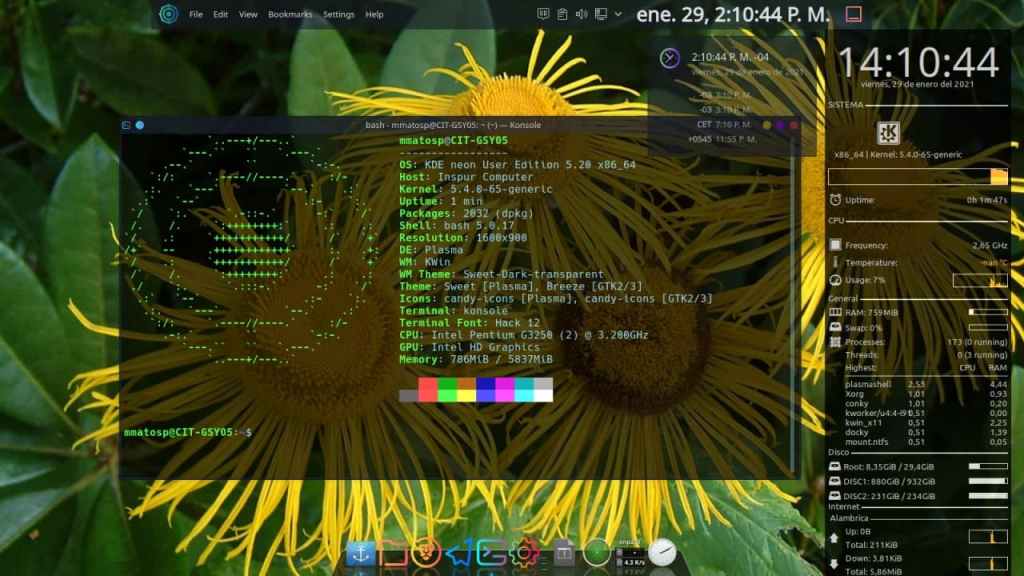The height and width of the screenshot is (576, 1024).
Task: Open the Konsole terminal dock icon
Action: 490,552
